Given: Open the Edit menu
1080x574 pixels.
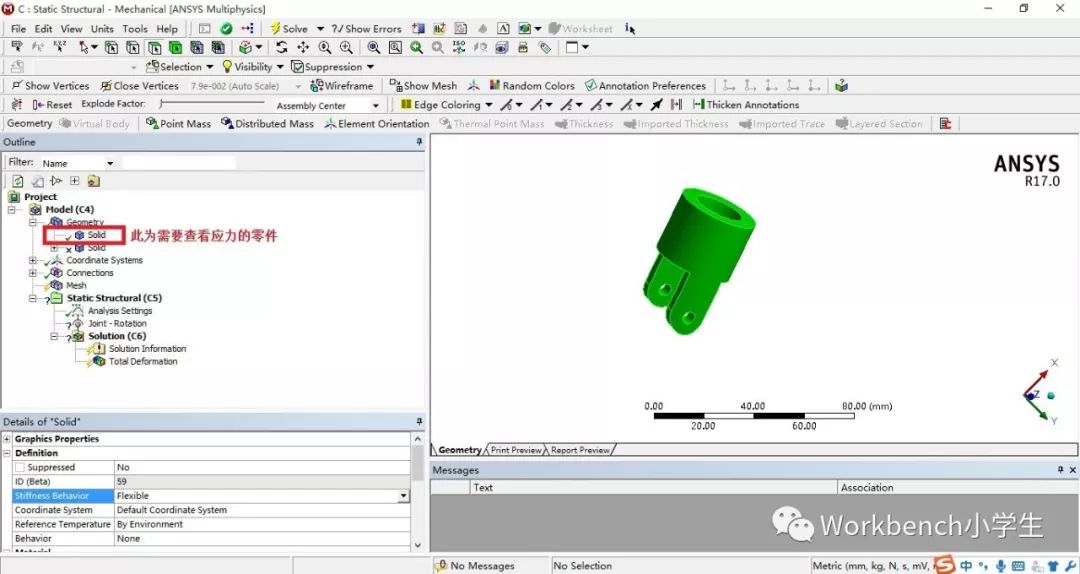Looking at the screenshot, I should (x=43, y=29).
